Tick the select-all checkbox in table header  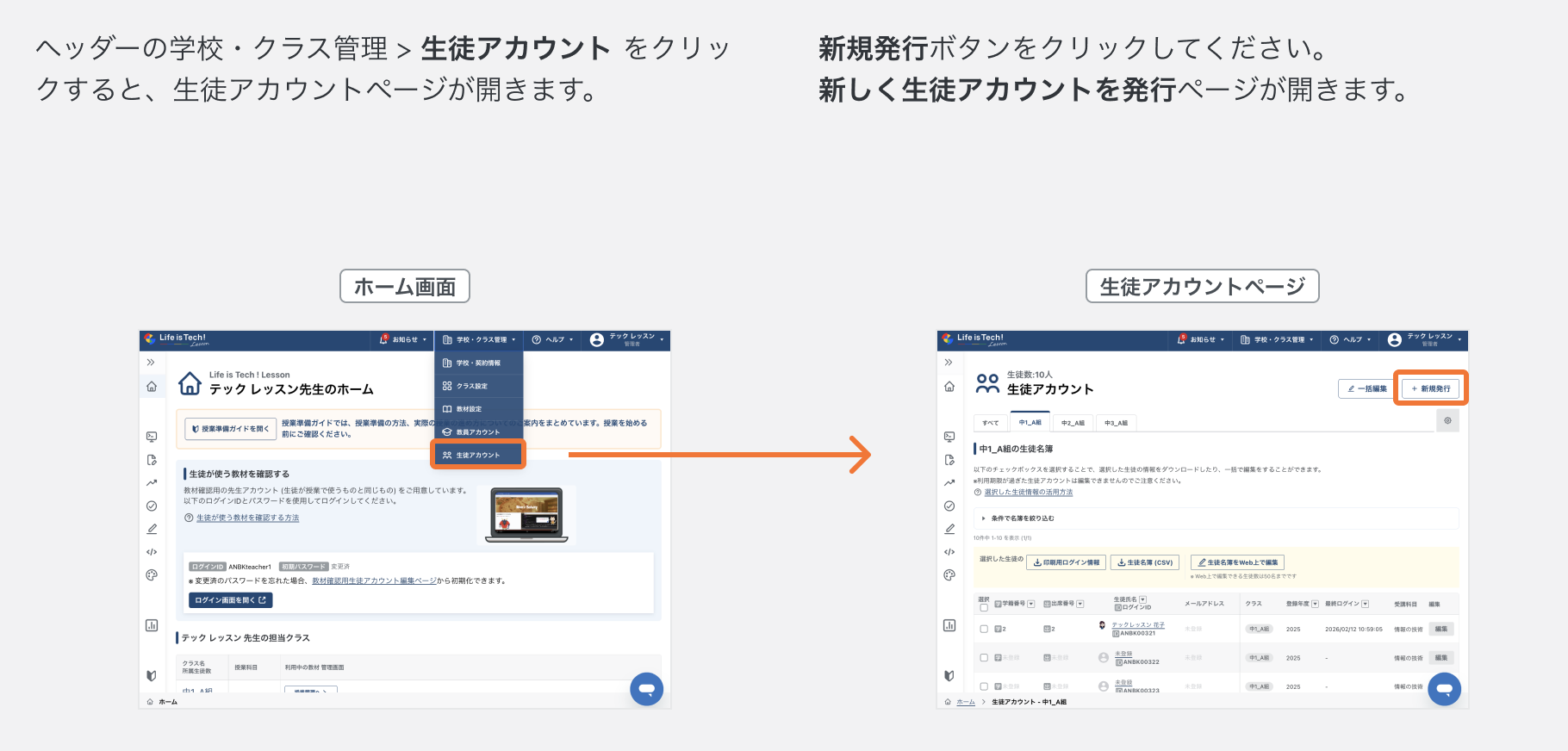pyautogui.click(x=984, y=608)
